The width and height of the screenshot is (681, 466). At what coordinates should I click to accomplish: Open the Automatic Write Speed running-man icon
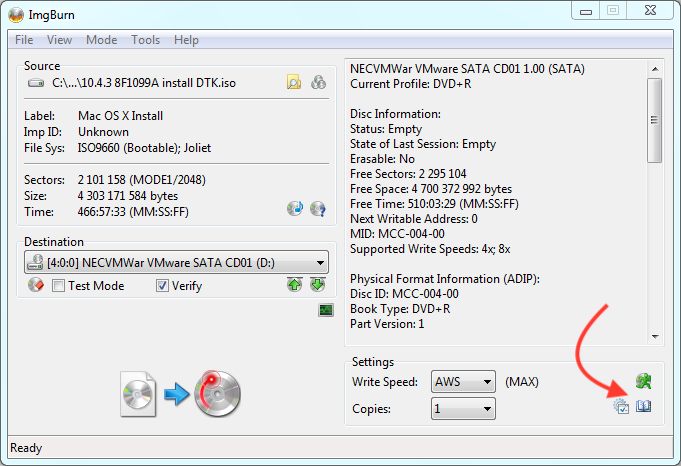click(x=643, y=381)
